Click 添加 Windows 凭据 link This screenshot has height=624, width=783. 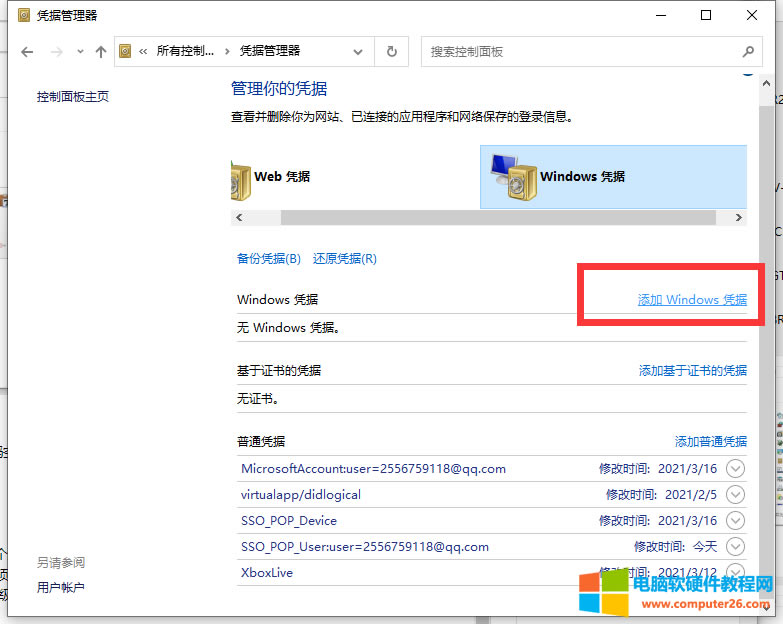click(692, 300)
